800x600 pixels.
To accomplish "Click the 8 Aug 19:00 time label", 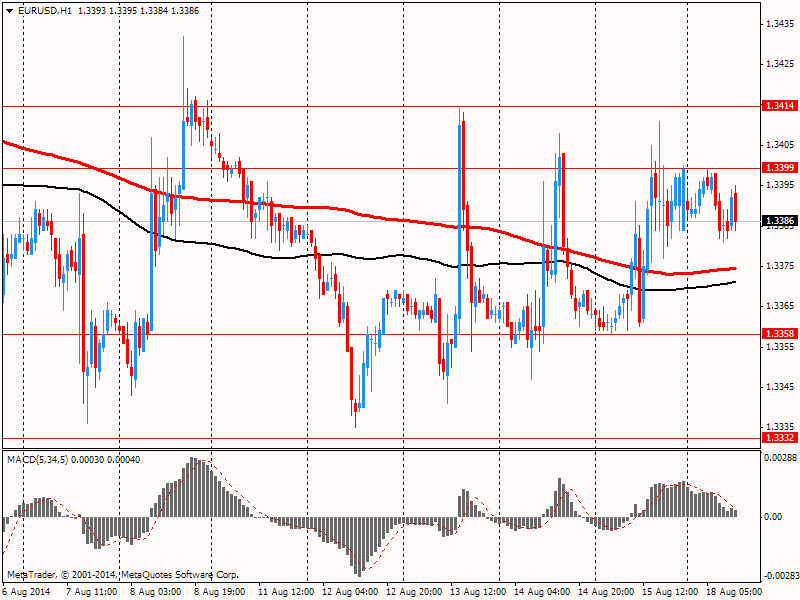I will (218, 592).
